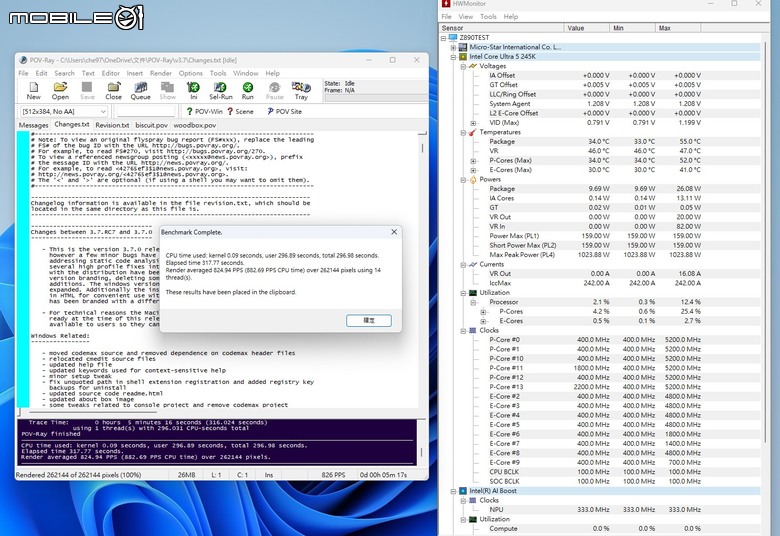Switch to the biscuit.pov tab
Viewport: 780px width, 536px height.
click(x=151, y=125)
